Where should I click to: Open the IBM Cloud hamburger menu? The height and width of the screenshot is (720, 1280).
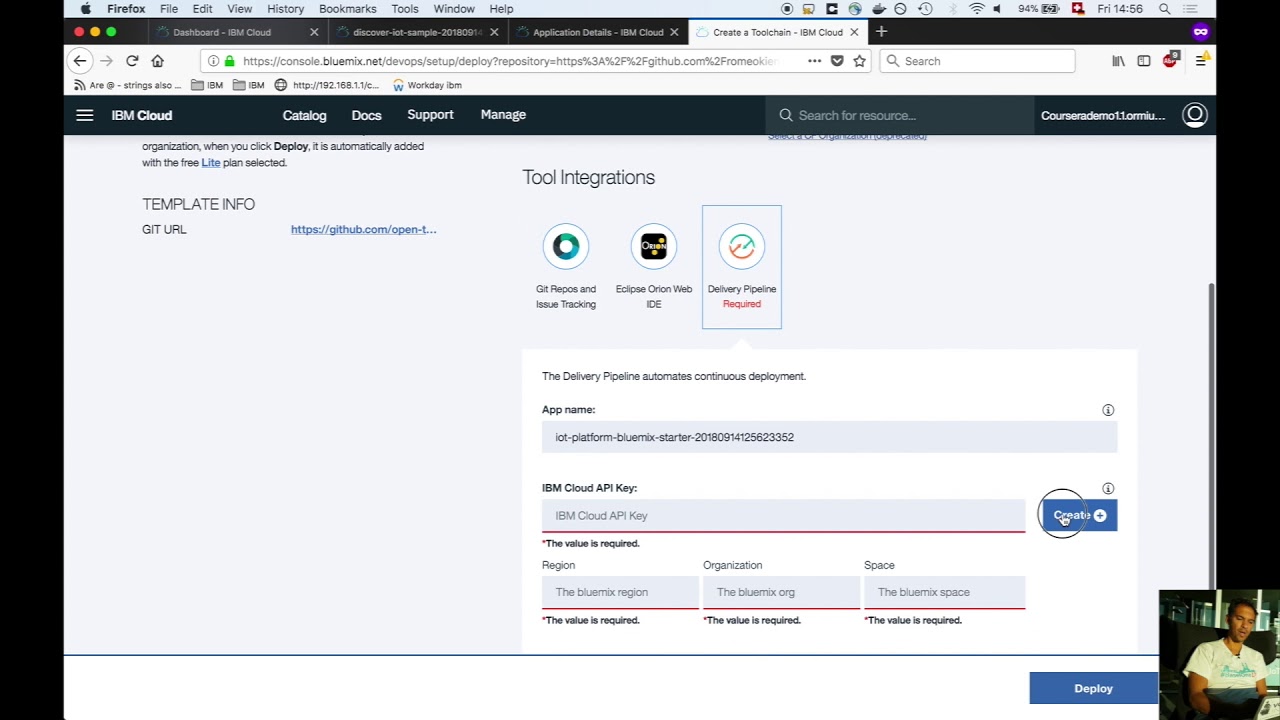pyautogui.click(x=85, y=115)
